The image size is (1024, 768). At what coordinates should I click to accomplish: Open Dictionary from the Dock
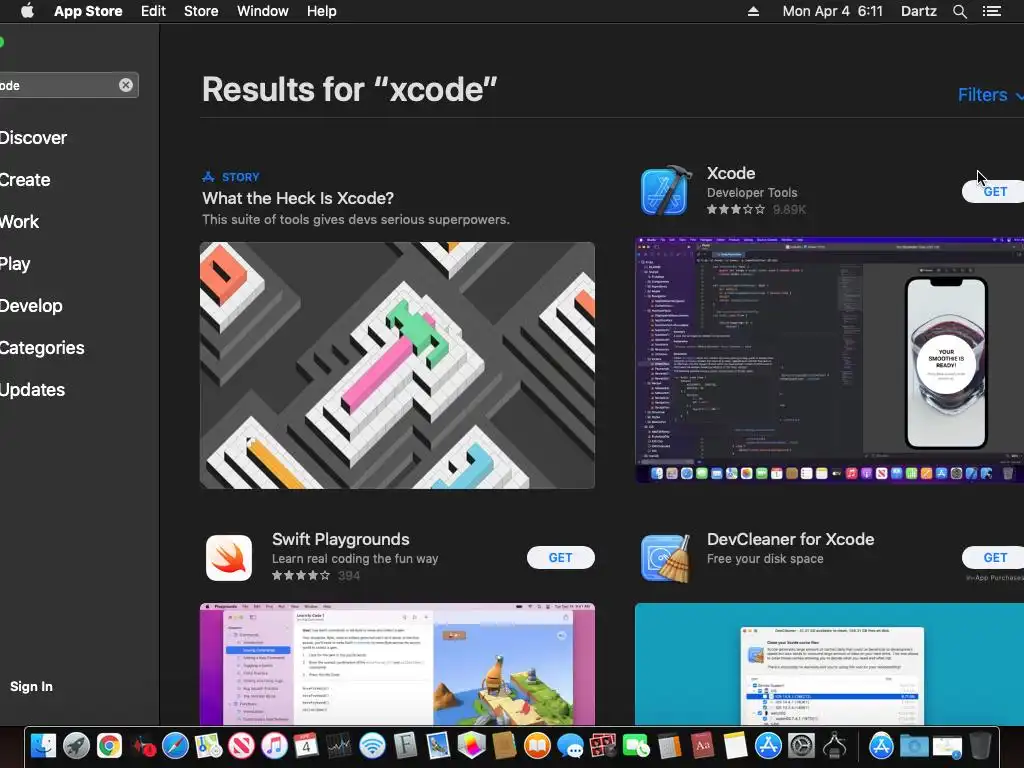click(x=702, y=745)
